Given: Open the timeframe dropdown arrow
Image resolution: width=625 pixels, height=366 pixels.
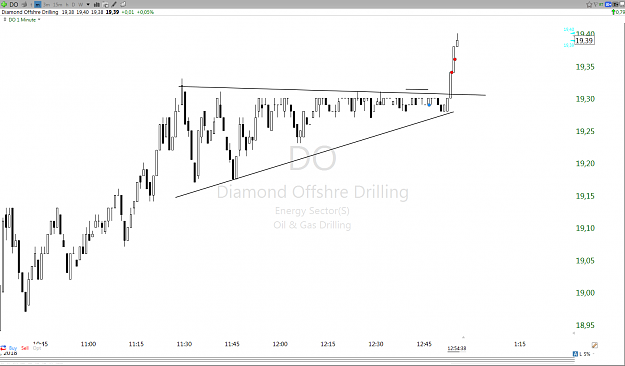Looking at the screenshot, I should (x=88, y=4).
